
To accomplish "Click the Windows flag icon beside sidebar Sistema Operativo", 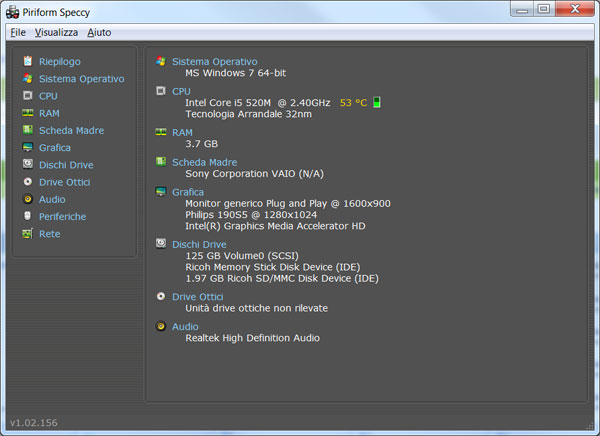I will (28, 78).
